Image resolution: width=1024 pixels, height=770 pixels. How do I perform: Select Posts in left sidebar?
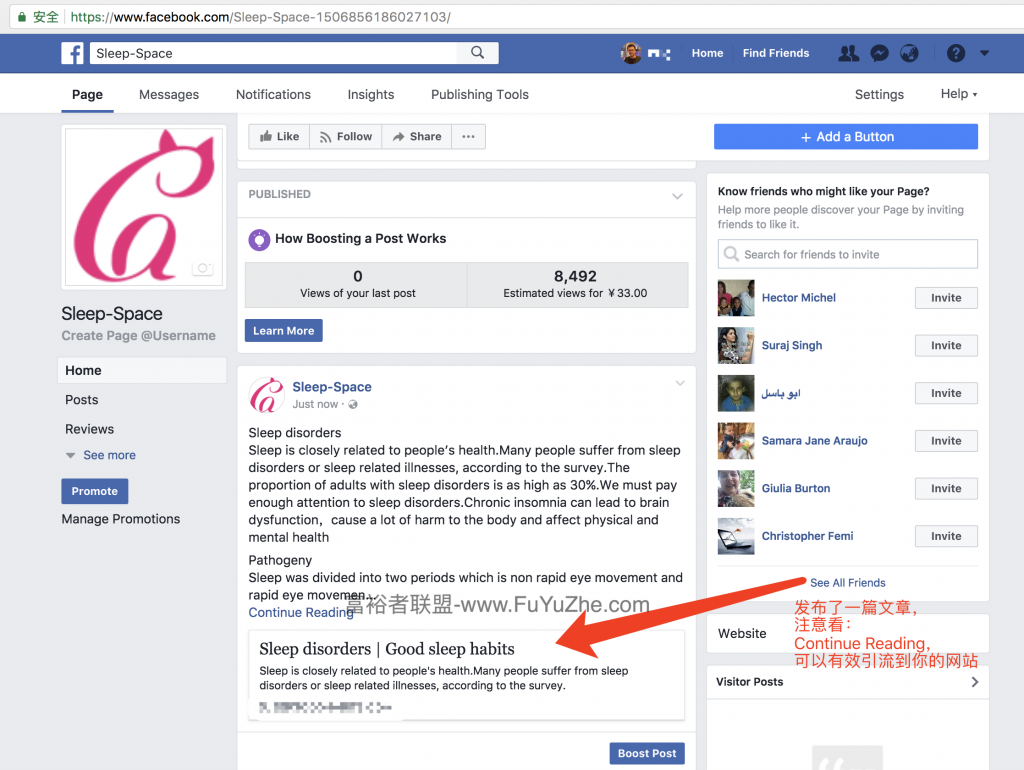(82, 400)
